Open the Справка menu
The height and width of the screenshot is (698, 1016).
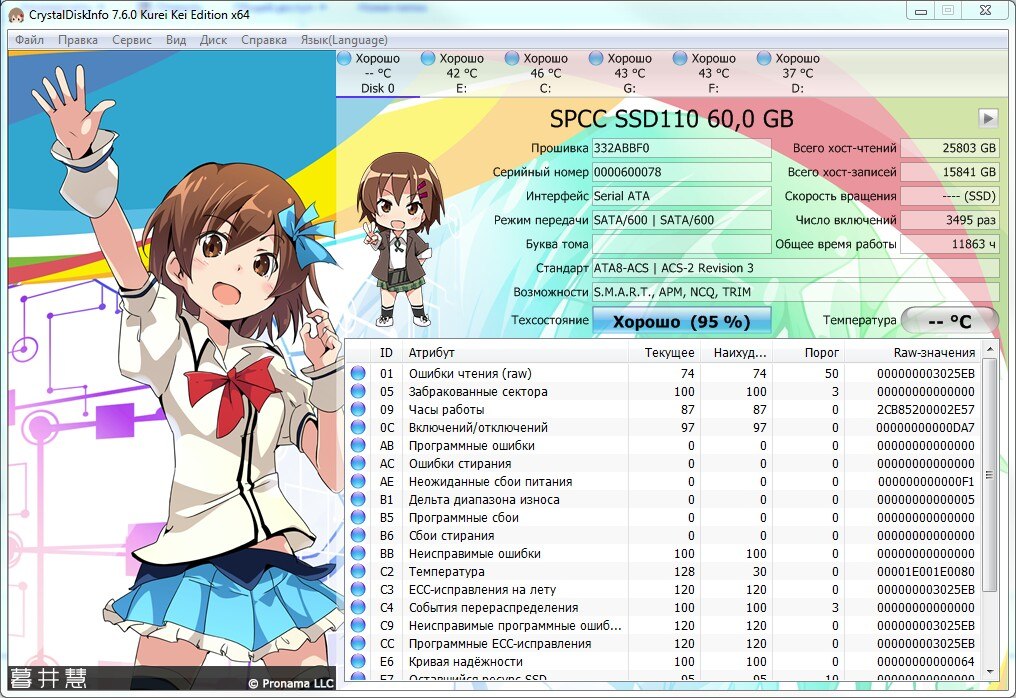(x=264, y=40)
